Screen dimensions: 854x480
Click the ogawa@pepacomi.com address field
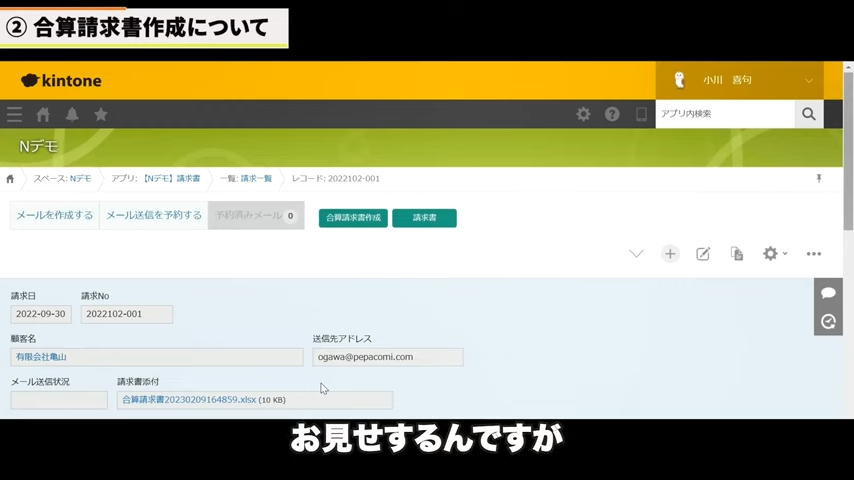click(x=388, y=357)
